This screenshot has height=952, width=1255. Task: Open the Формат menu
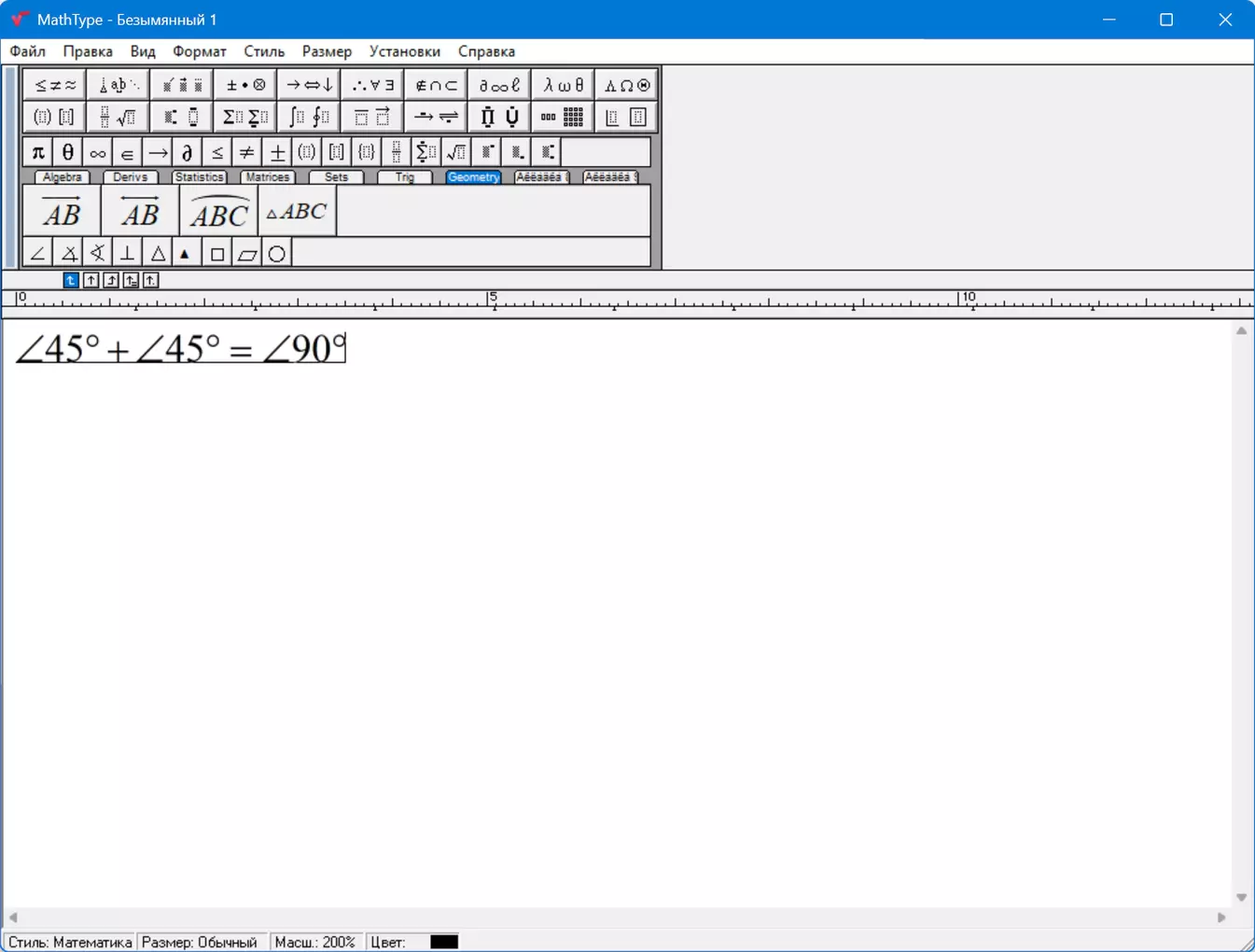200,51
